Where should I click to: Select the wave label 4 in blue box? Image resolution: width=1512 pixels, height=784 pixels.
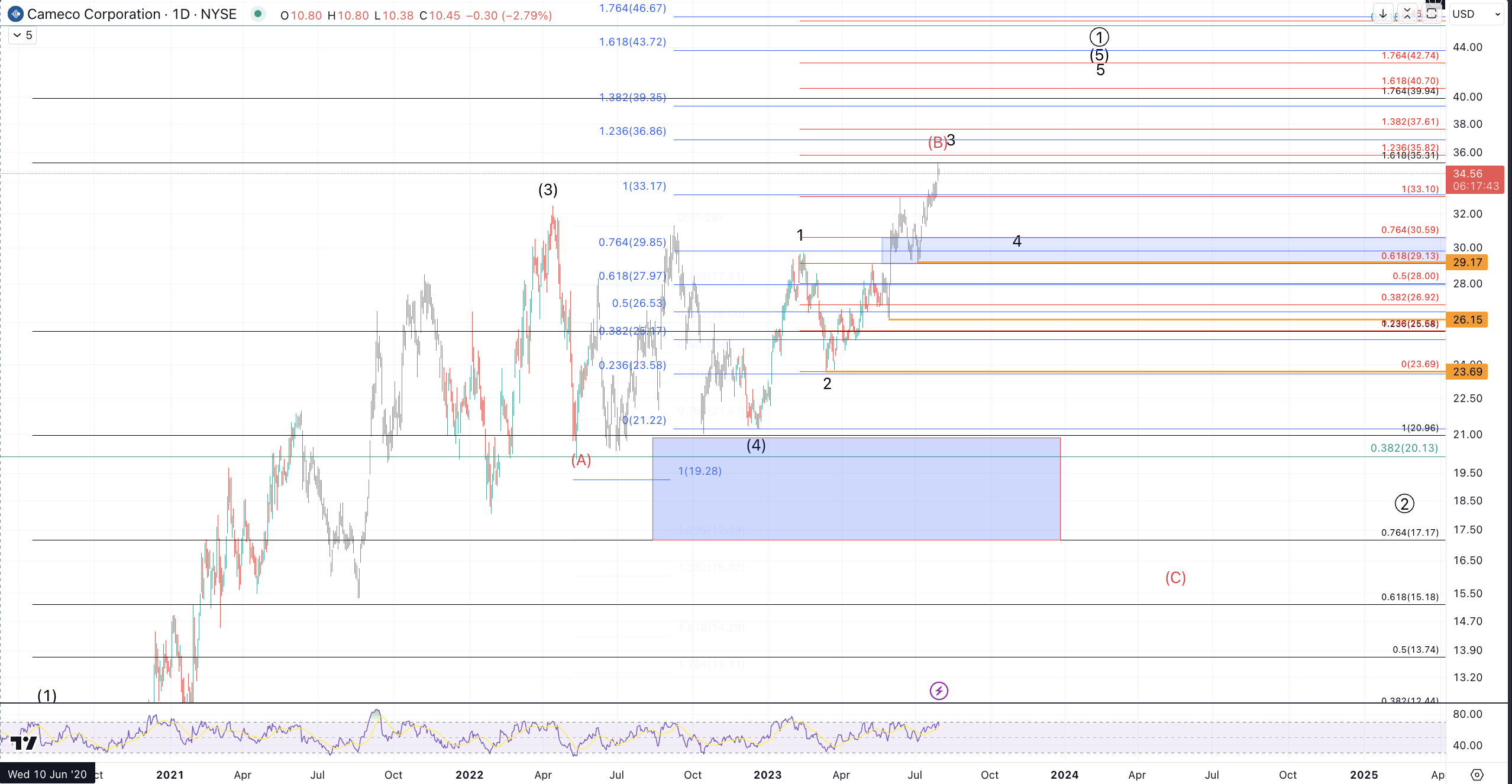click(x=1017, y=241)
